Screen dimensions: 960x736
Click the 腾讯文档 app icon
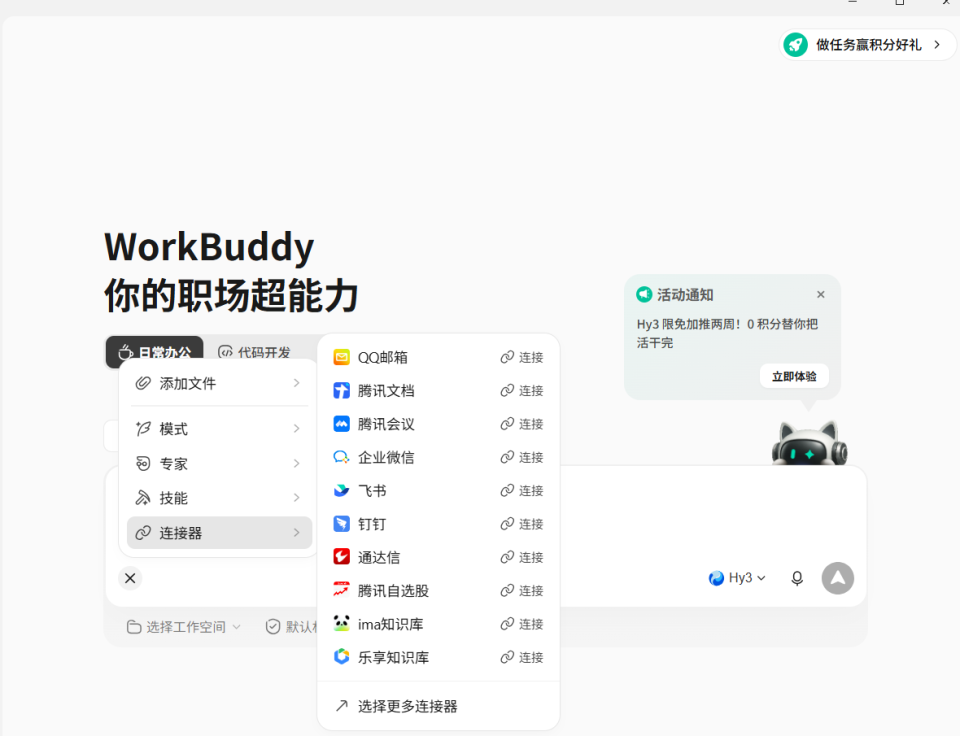click(x=341, y=391)
